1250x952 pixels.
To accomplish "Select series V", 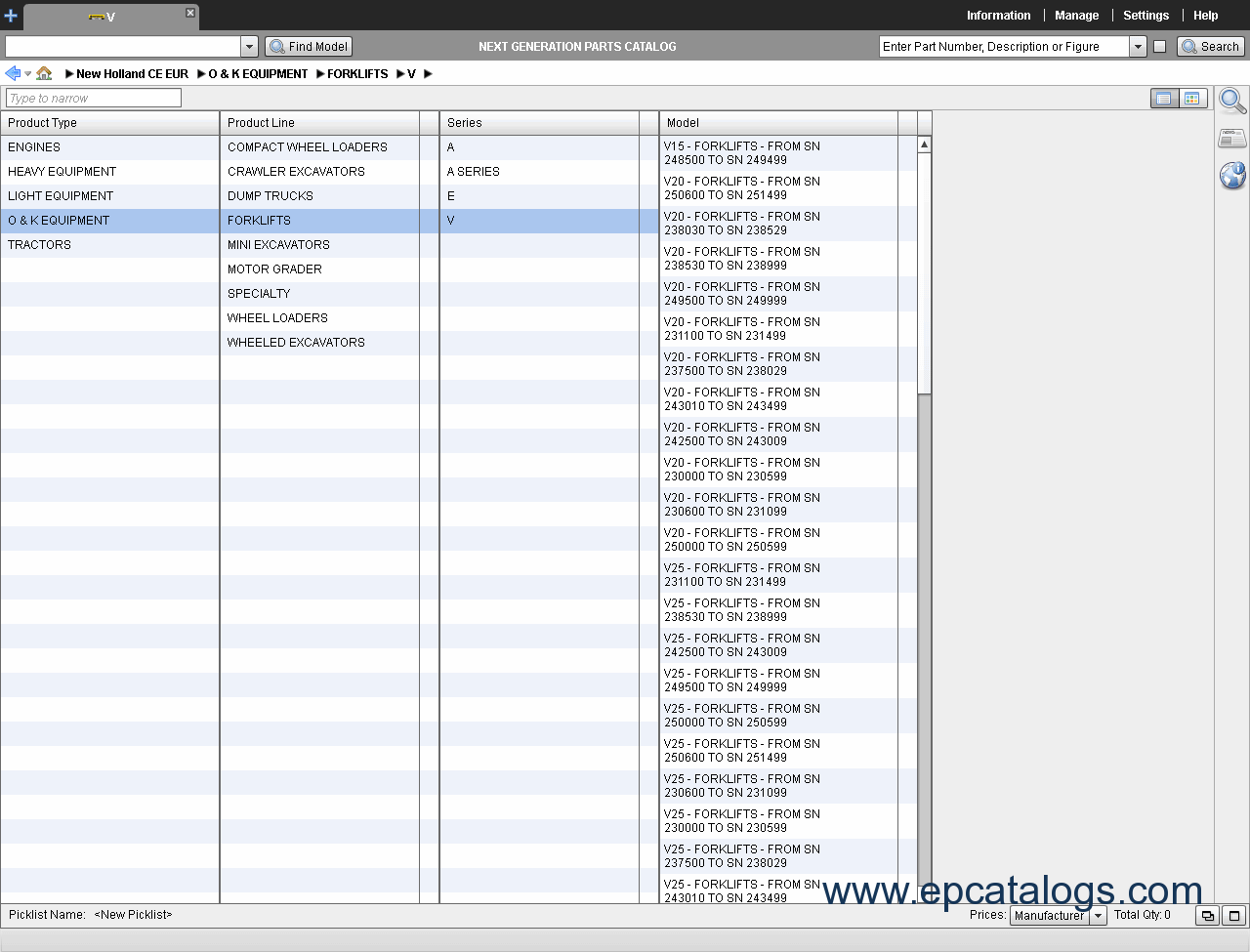I will coord(540,221).
